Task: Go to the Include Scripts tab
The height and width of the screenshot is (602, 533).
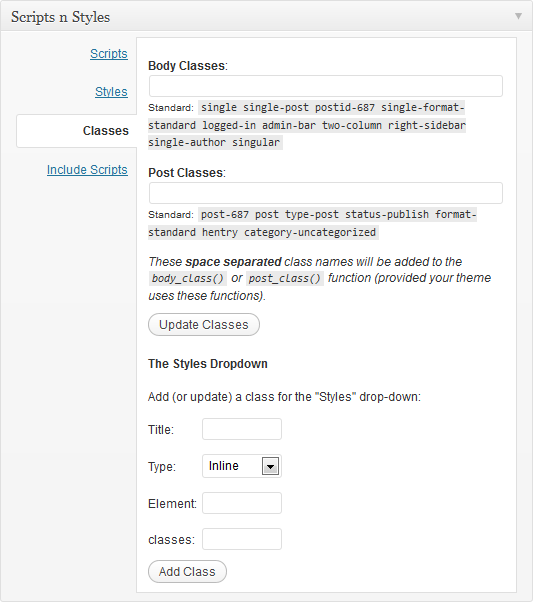Action: [x=87, y=170]
